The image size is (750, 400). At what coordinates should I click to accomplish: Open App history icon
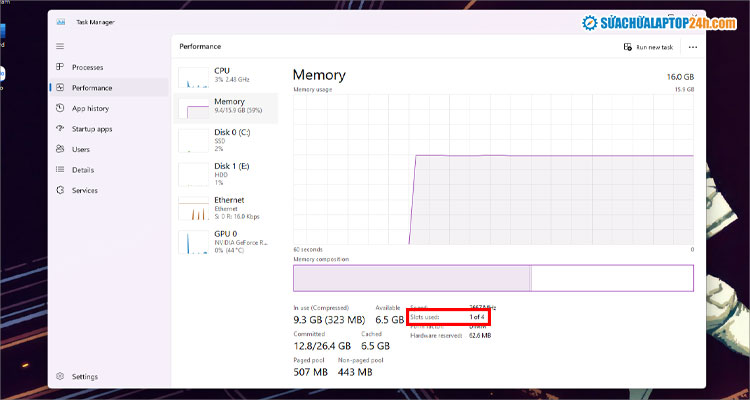coord(61,108)
